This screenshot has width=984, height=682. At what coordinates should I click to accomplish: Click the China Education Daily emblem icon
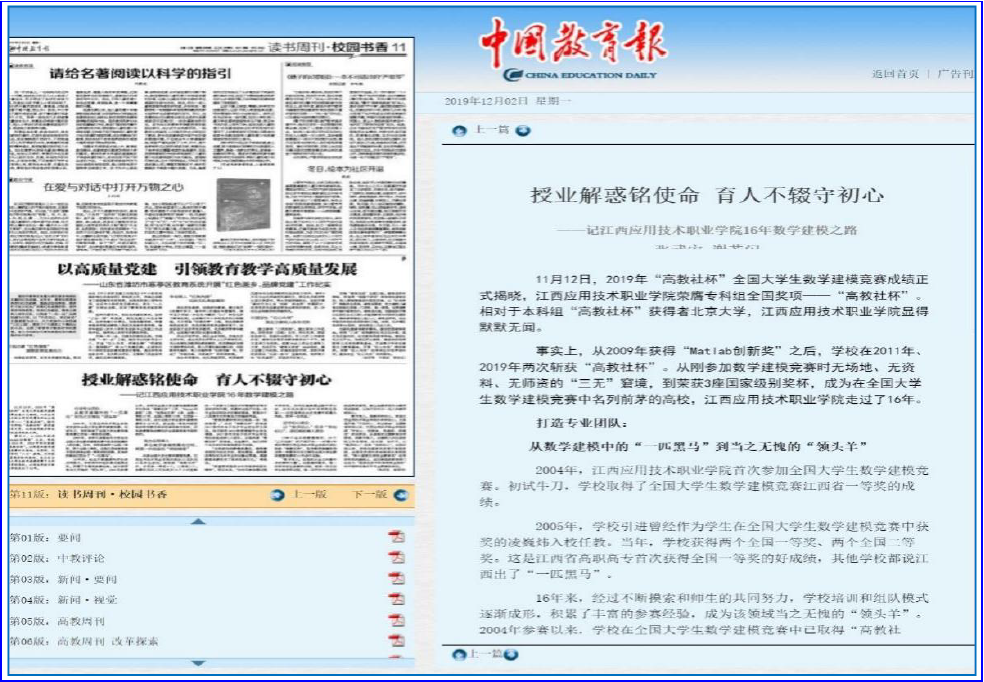512,75
